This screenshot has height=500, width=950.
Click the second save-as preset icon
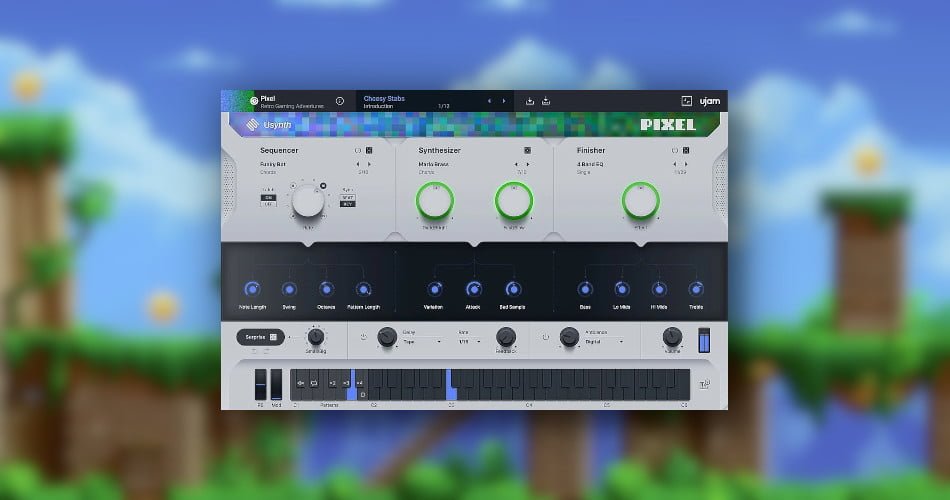(x=546, y=101)
